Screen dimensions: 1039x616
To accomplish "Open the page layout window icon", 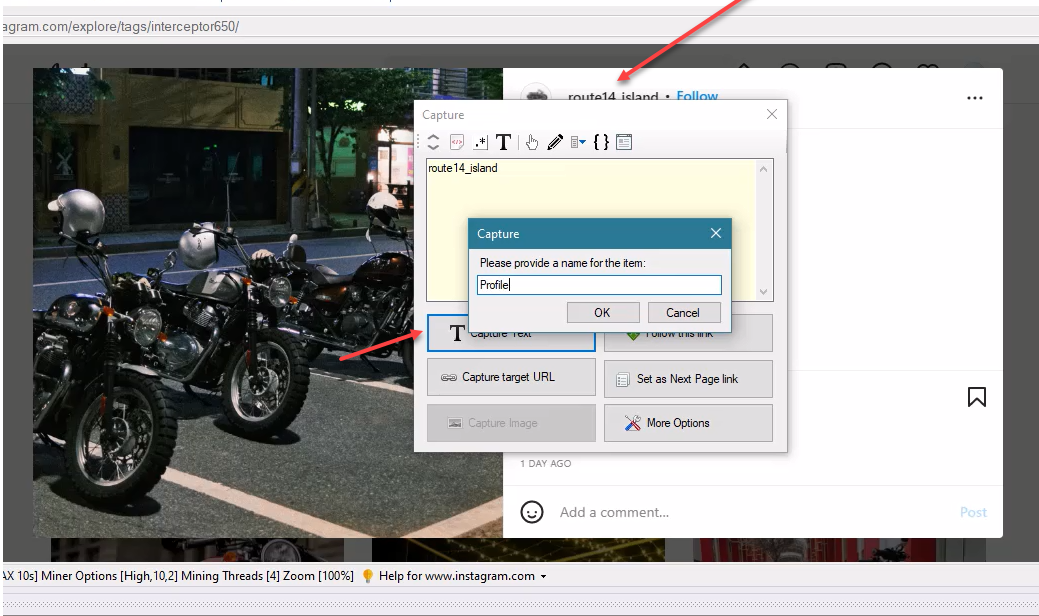I will (x=624, y=143).
